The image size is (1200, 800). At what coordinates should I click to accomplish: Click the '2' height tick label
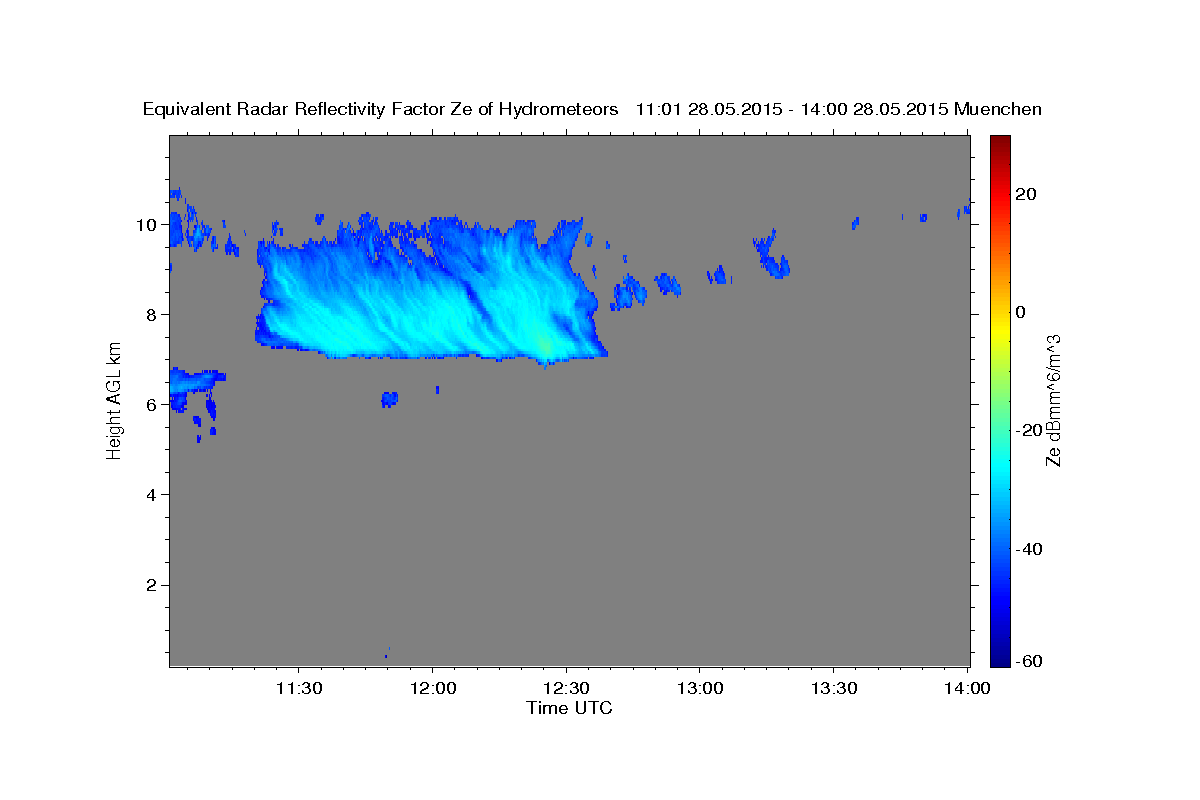pyautogui.click(x=154, y=585)
